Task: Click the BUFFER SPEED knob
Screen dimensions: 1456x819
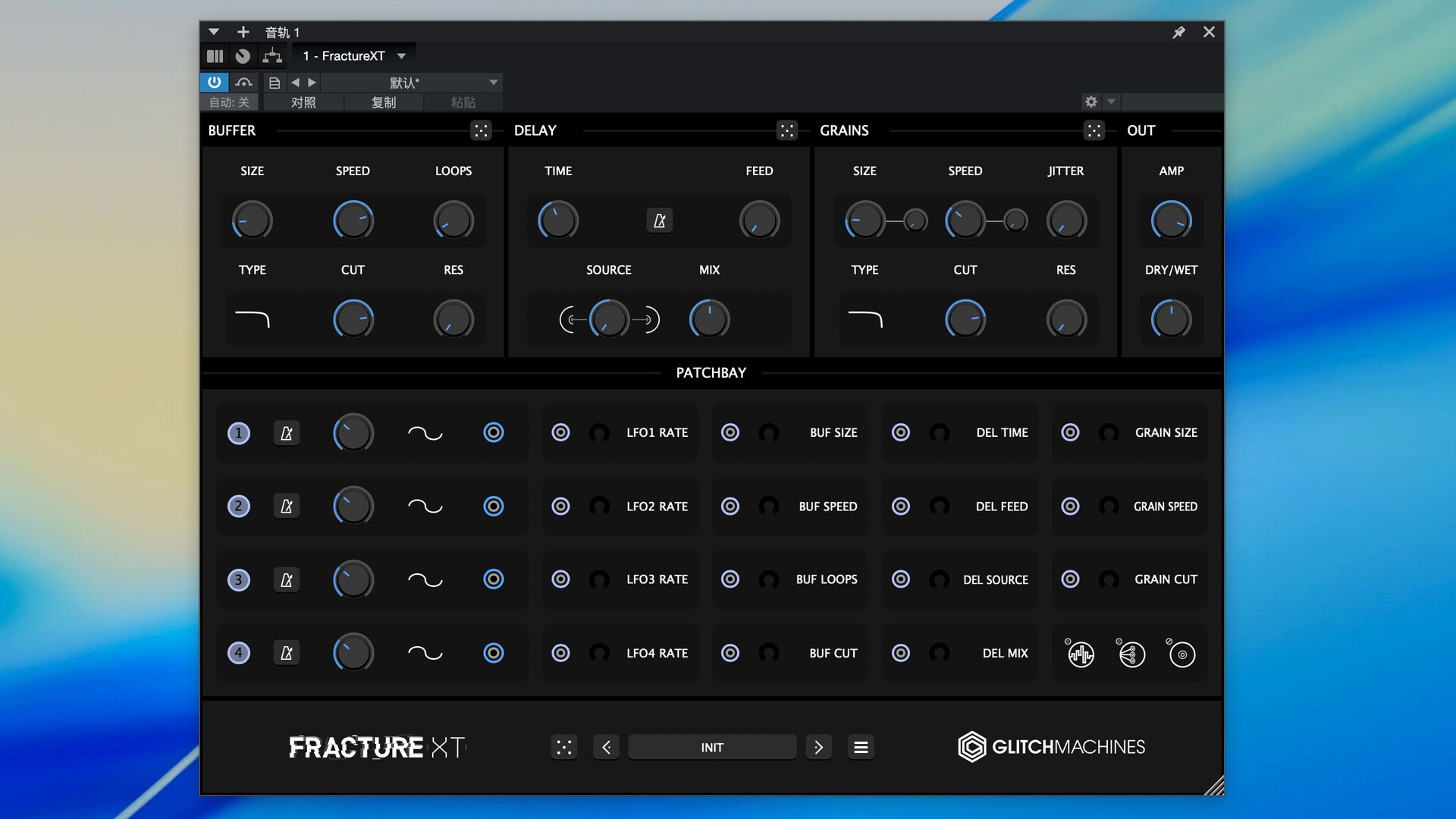Action: pos(353,221)
